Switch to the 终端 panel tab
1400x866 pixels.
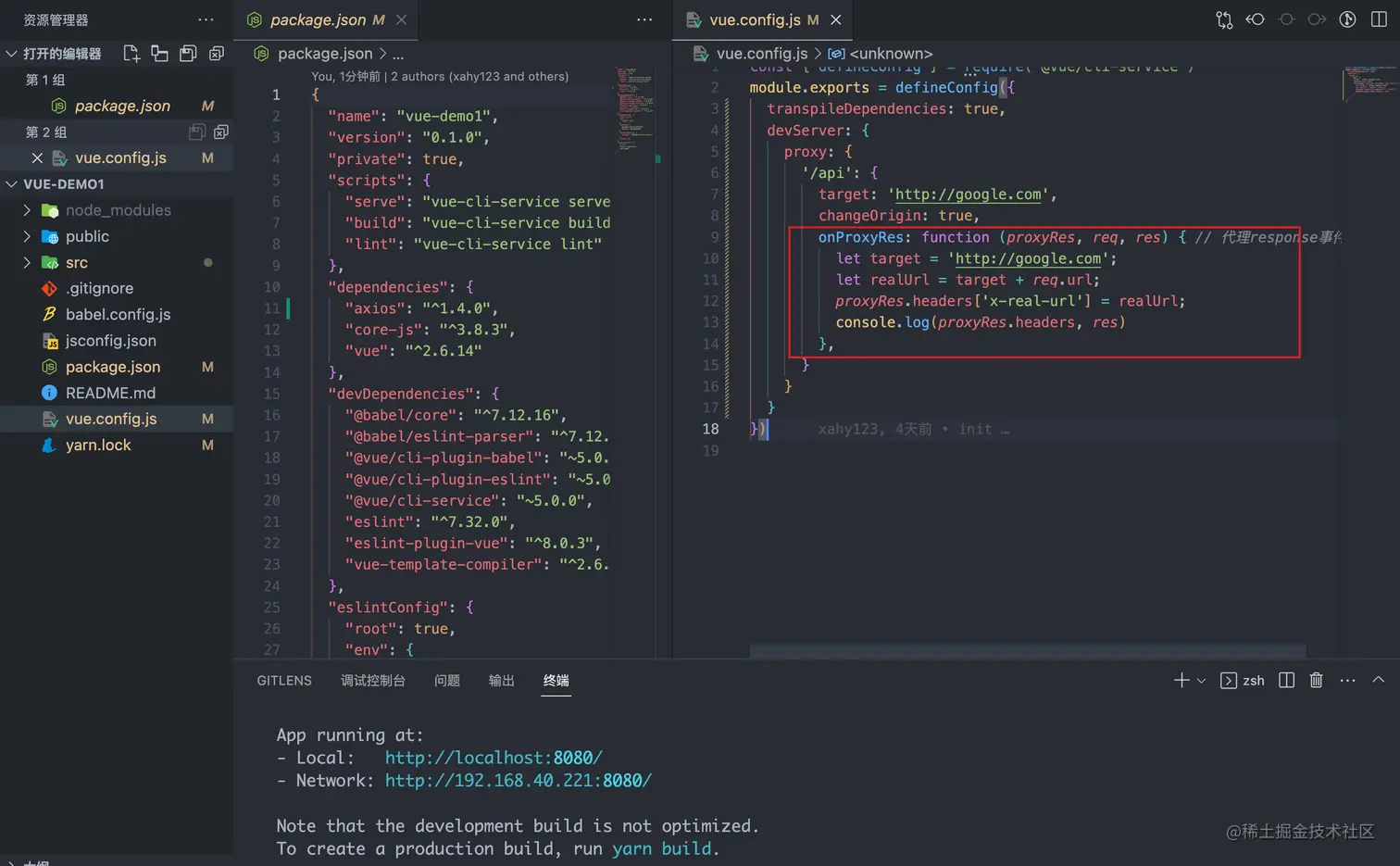[556, 681]
